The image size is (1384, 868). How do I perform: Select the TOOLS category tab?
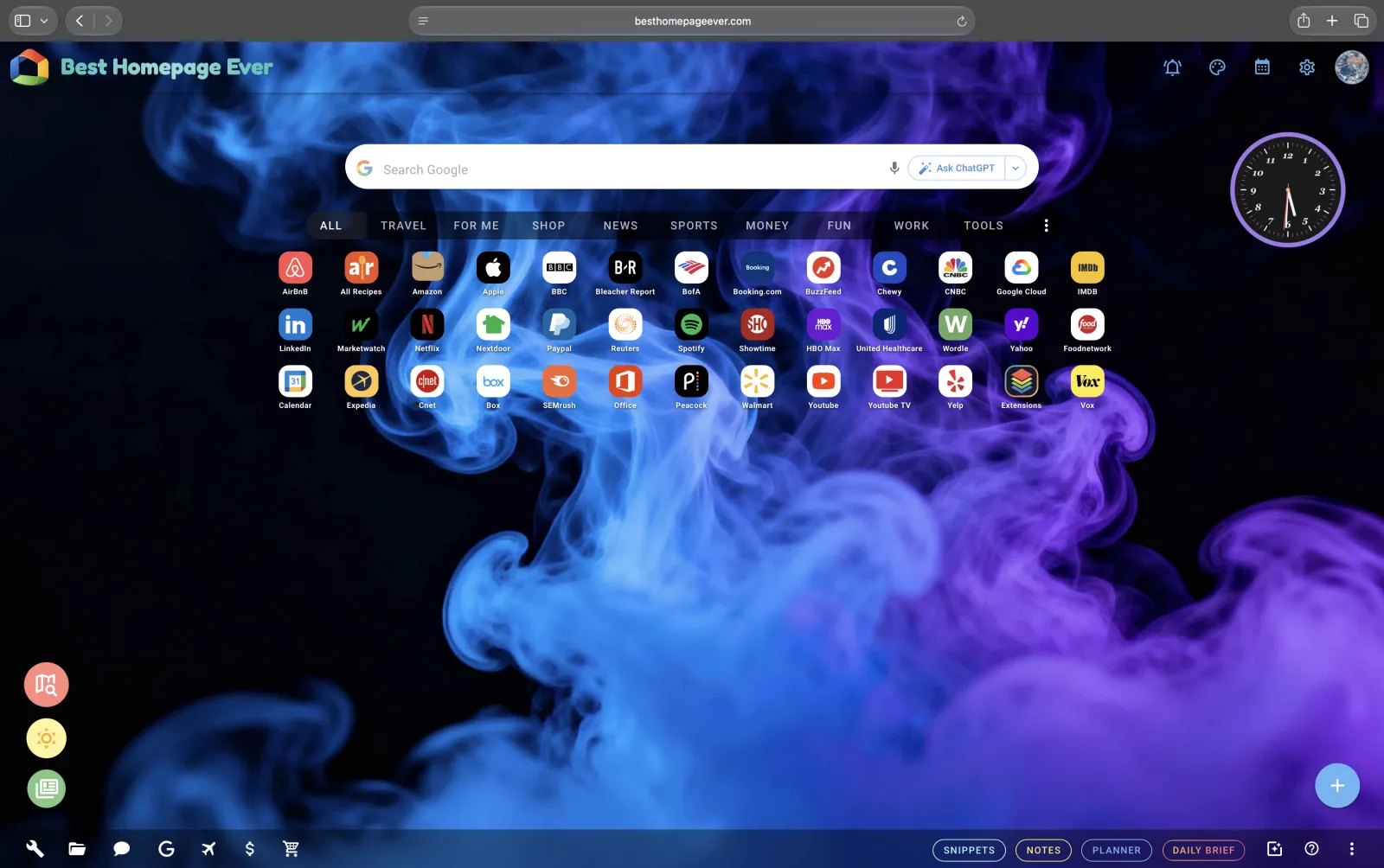coord(984,226)
